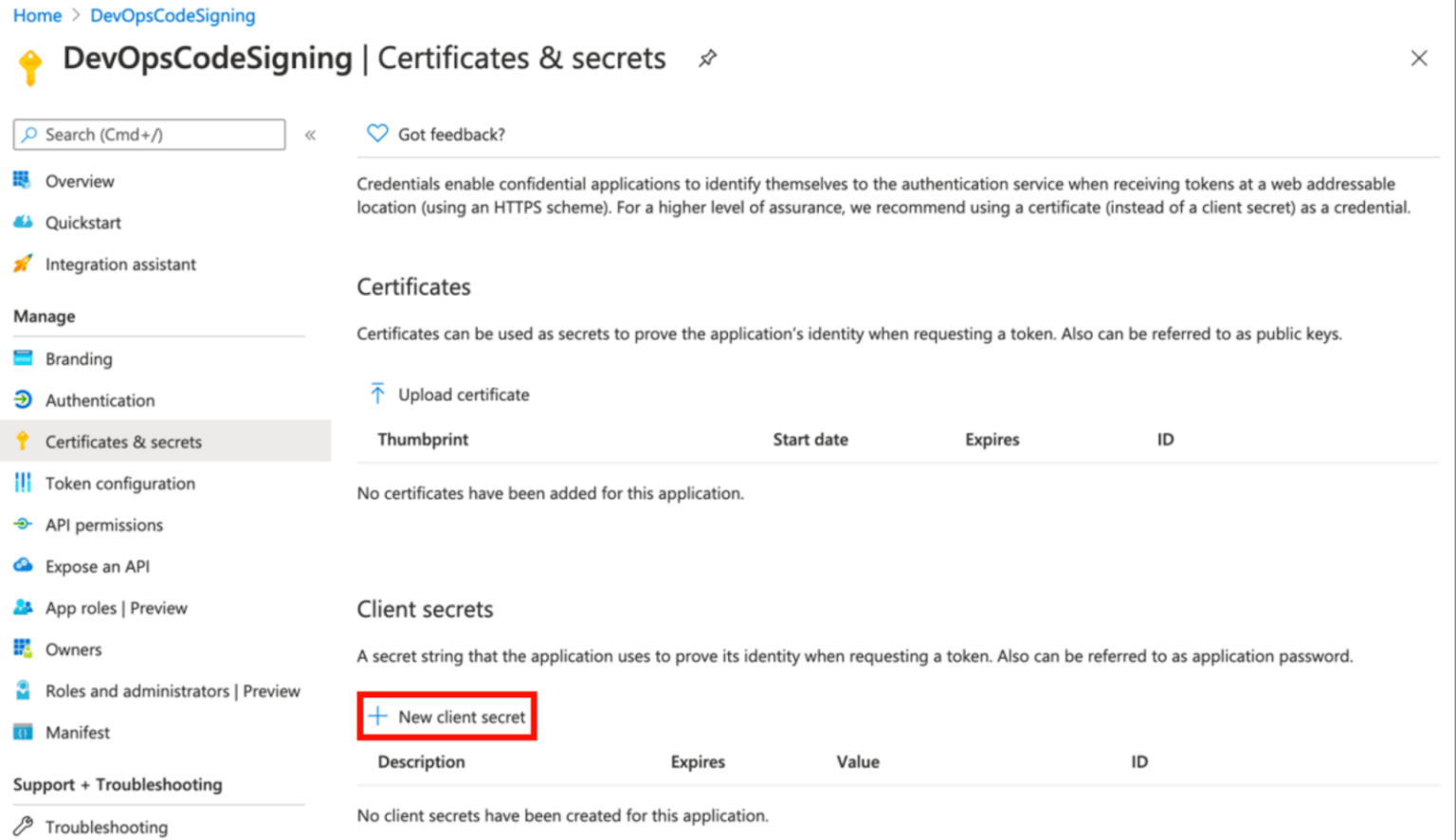Collapse the sidebar with the double chevron
Image resolution: width=1456 pixels, height=840 pixels.
(x=310, y=135)
